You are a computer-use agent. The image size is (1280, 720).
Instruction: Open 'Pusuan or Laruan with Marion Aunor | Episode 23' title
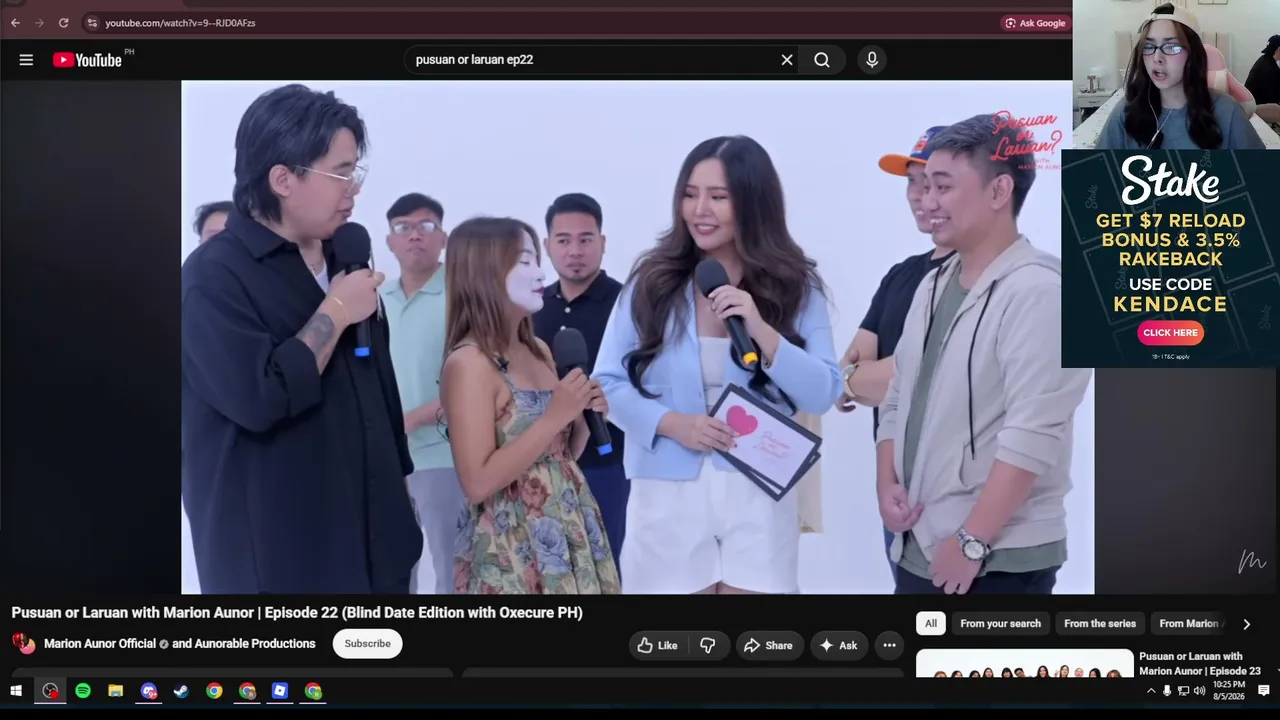pos(1200,664)
